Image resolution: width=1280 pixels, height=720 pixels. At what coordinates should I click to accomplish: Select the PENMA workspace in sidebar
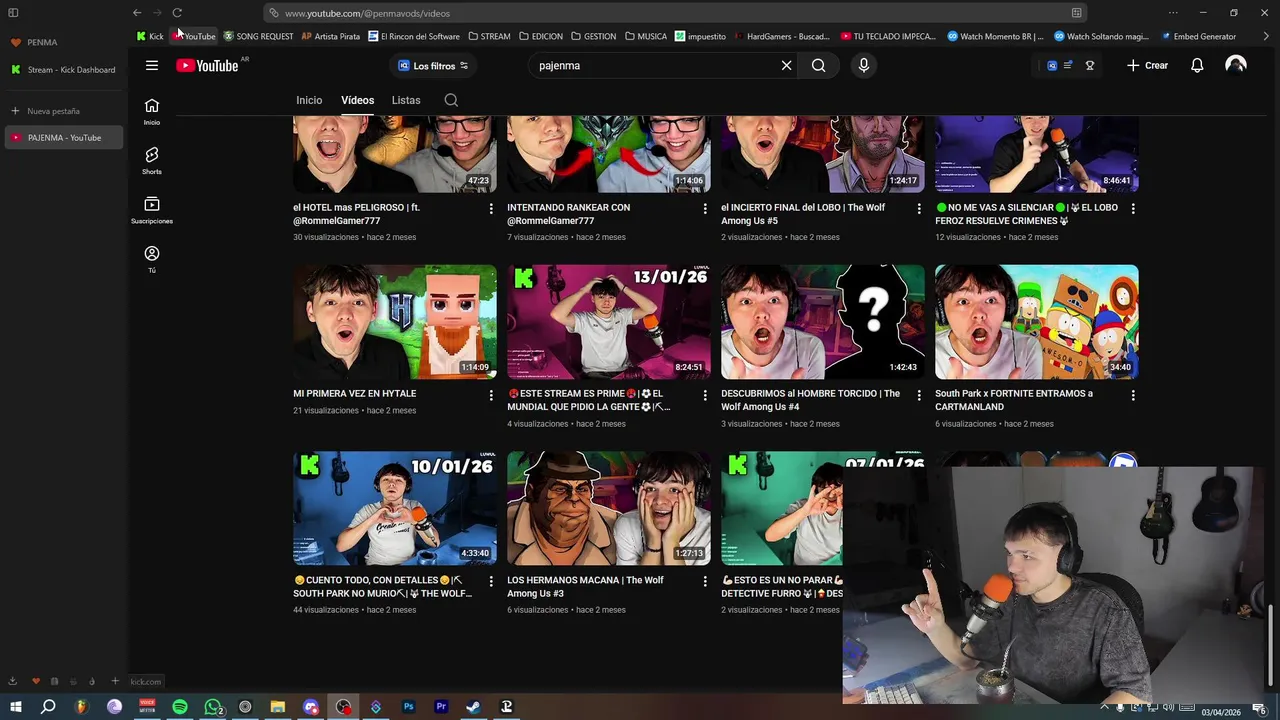click(x=35, y=42)
